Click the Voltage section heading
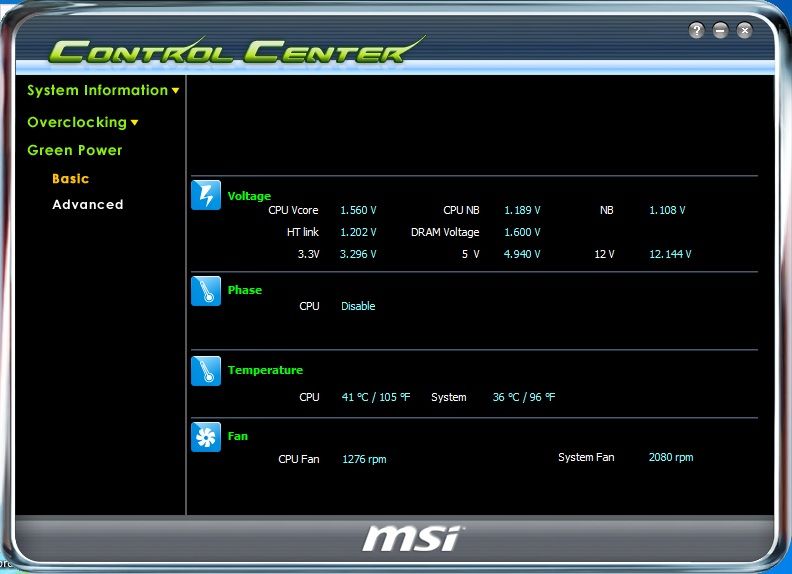The height and width of the screenshot is (574, 792). click(x=249, y=196)
